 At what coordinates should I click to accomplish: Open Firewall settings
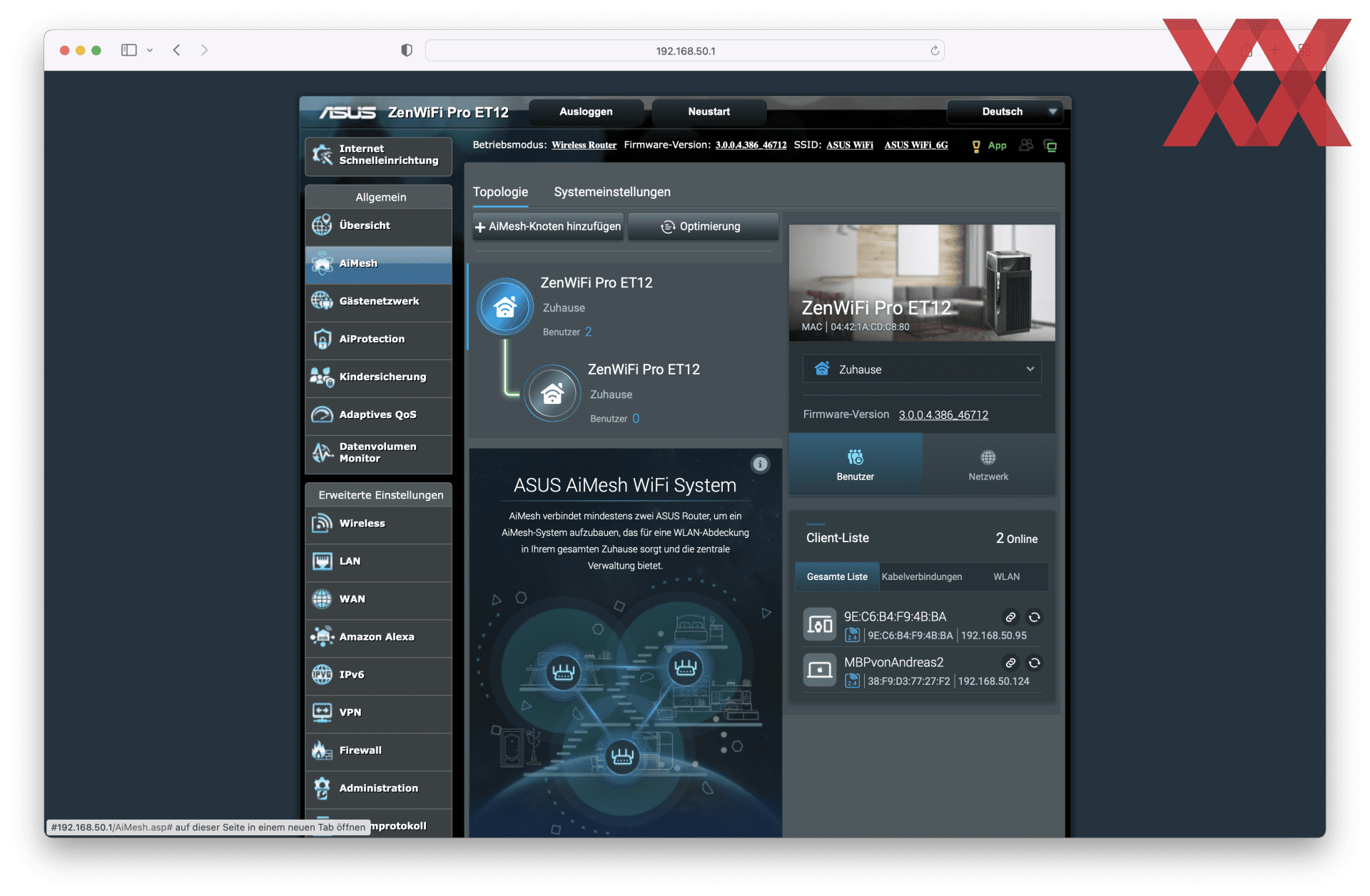tap(378, 750)
